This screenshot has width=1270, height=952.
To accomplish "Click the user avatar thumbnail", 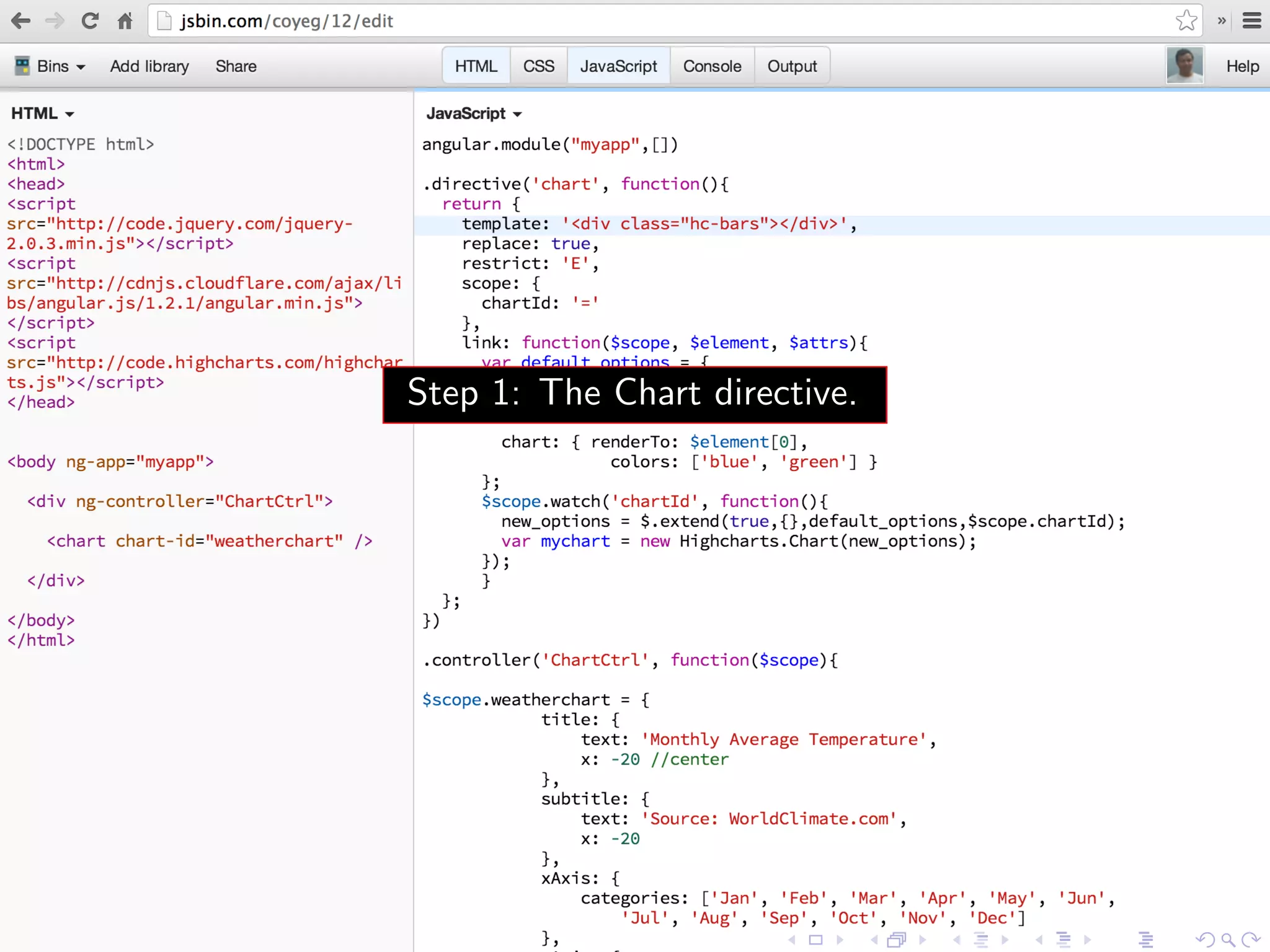I will (x=1184, y=65).
